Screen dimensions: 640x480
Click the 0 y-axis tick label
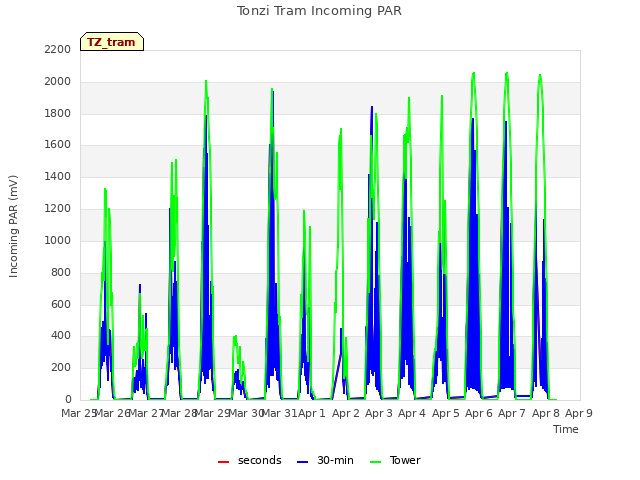68,399
